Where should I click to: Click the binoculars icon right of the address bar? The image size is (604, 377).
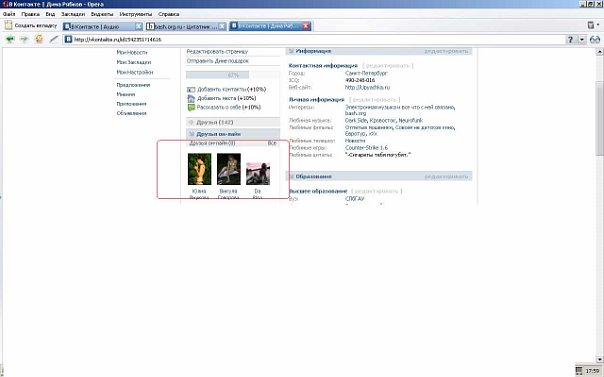point(595,39)
